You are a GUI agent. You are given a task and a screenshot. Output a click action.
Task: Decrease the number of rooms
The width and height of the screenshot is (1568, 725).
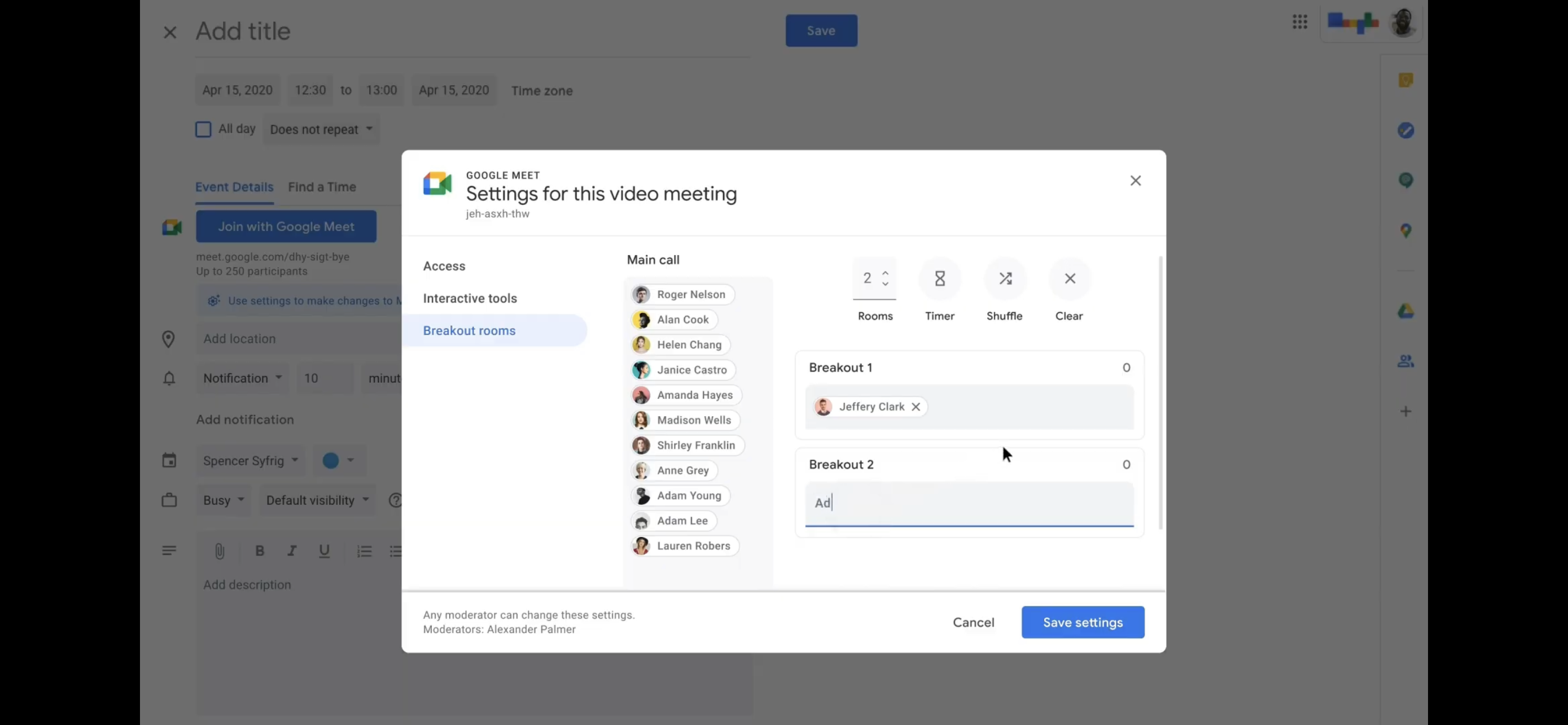pos(885,283)
